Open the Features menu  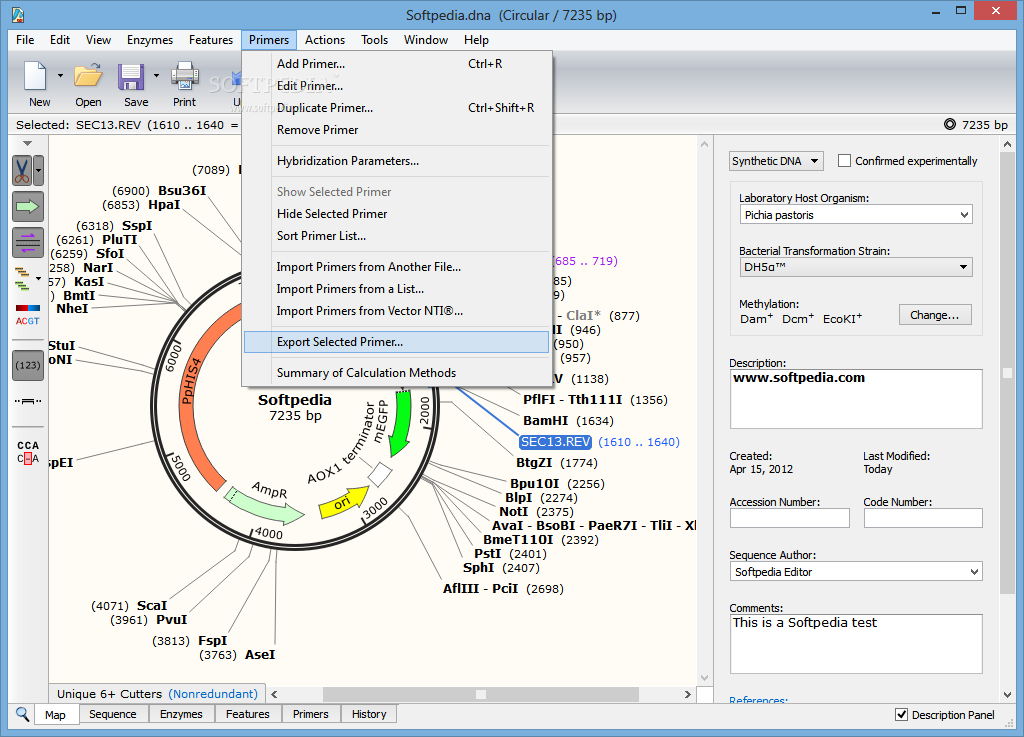pos(211,40)
